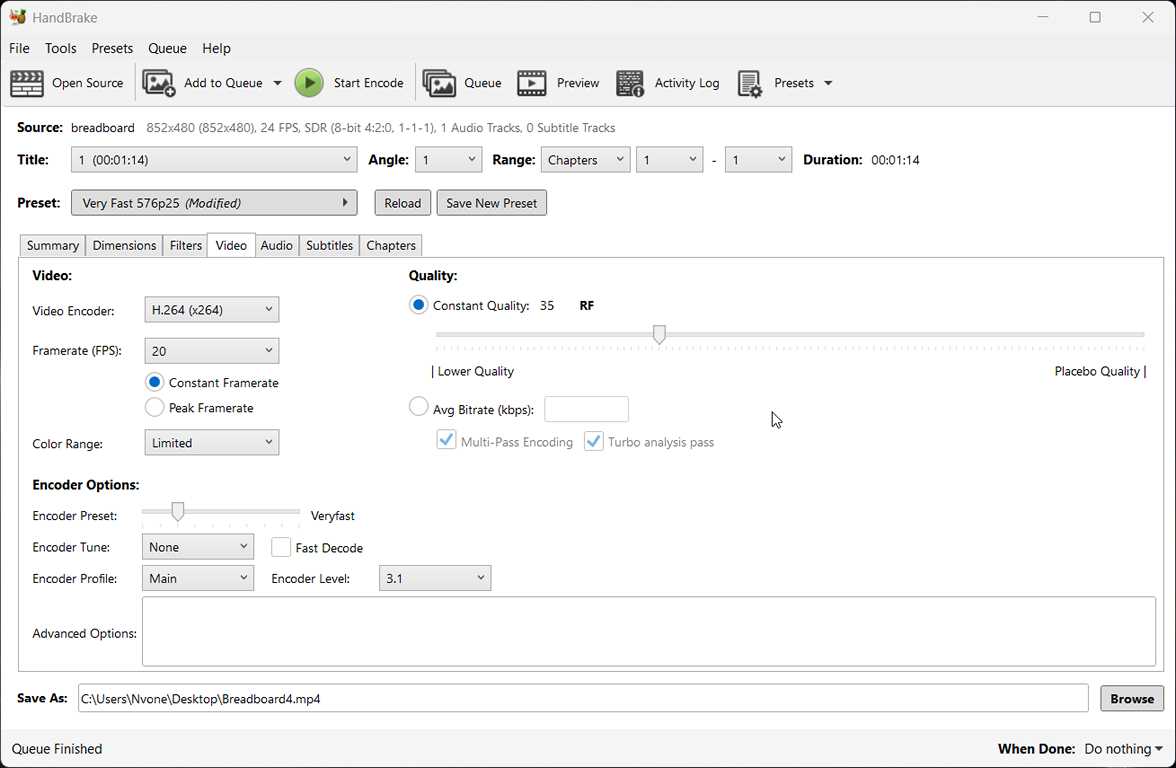
Task: Switch to the Filters tab
Action: coord(185,245)
